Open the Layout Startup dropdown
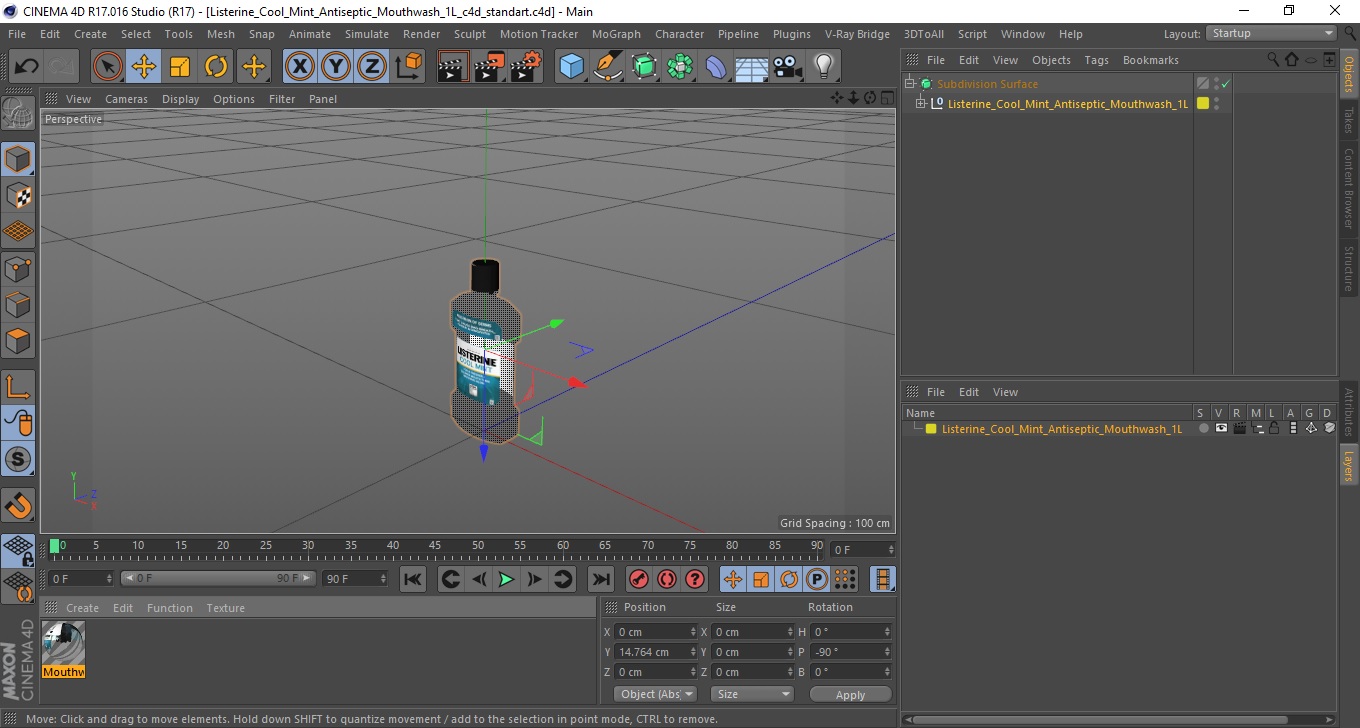Image resolution: width=1360 pixels, height=728 pixels. click(x=1272, y=34)
